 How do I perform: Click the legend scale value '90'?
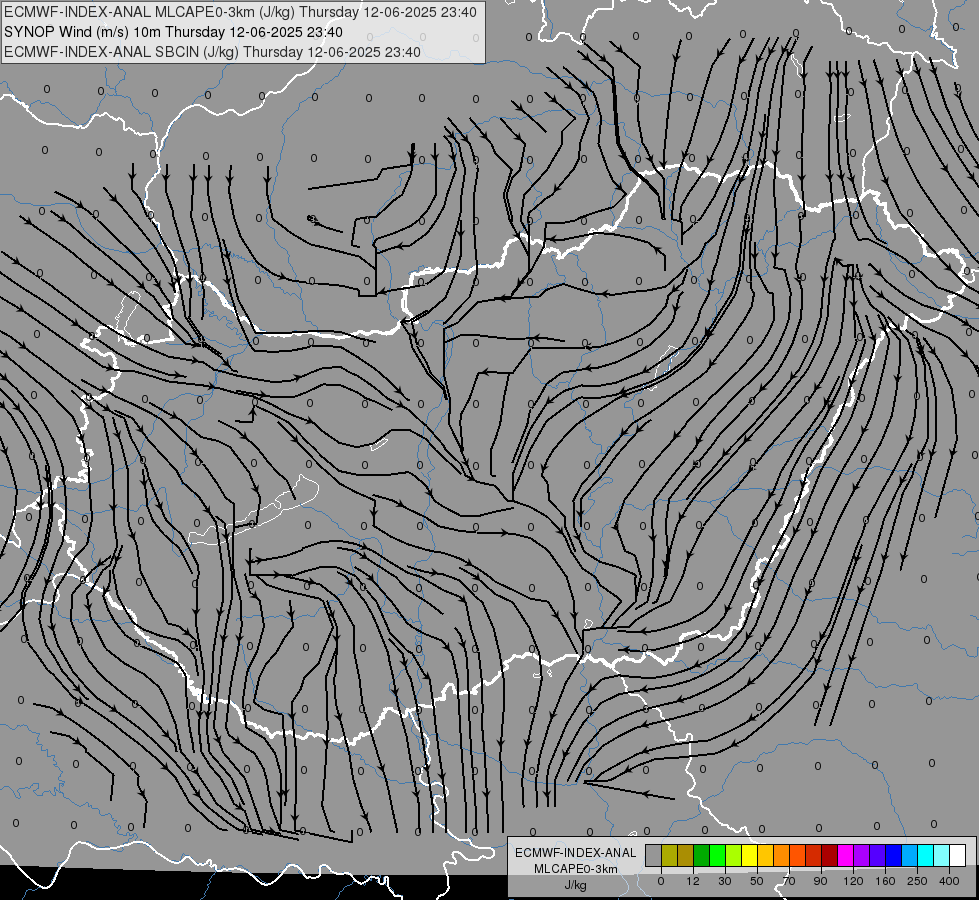click(820, 881)
